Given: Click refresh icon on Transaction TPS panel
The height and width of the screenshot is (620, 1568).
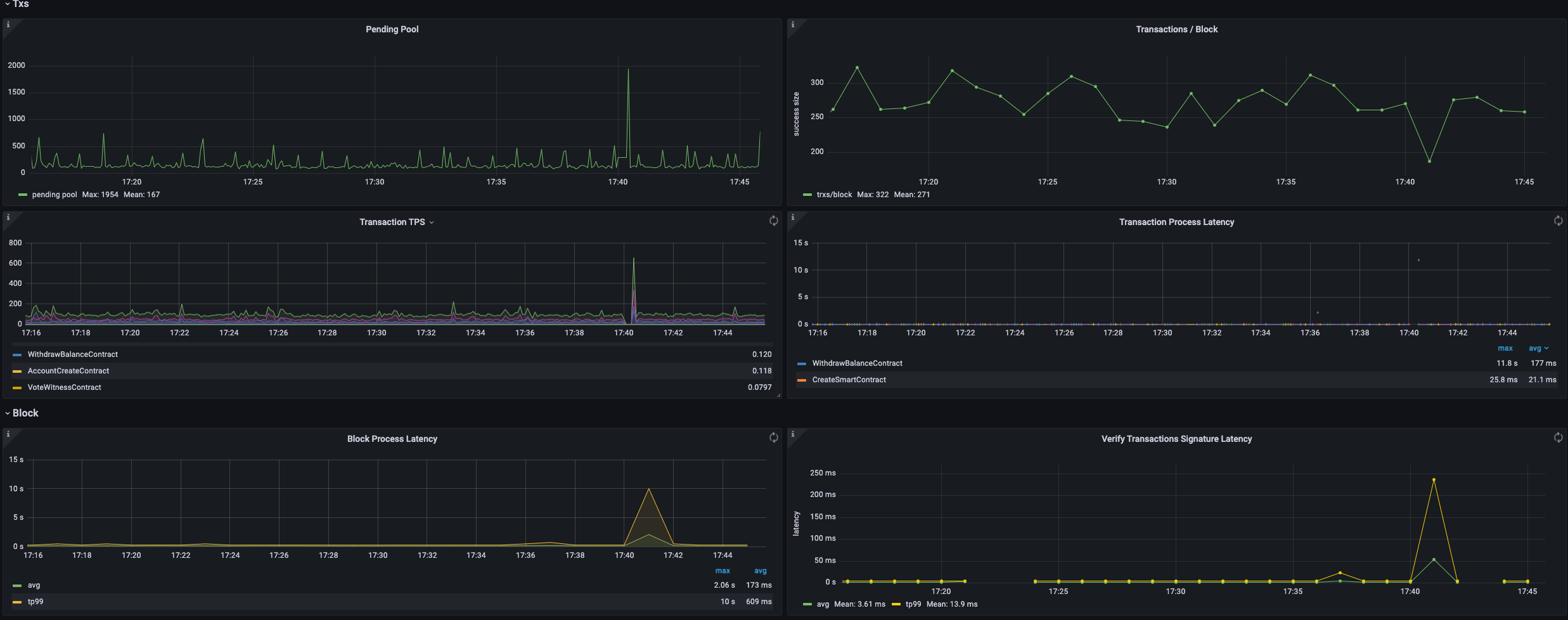Looking at the screenshot, I should [773, 221].
